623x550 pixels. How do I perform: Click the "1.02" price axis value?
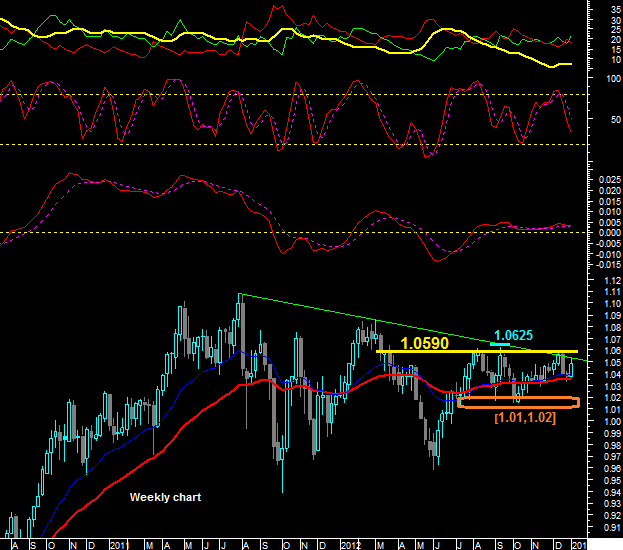tap(612, 398)
